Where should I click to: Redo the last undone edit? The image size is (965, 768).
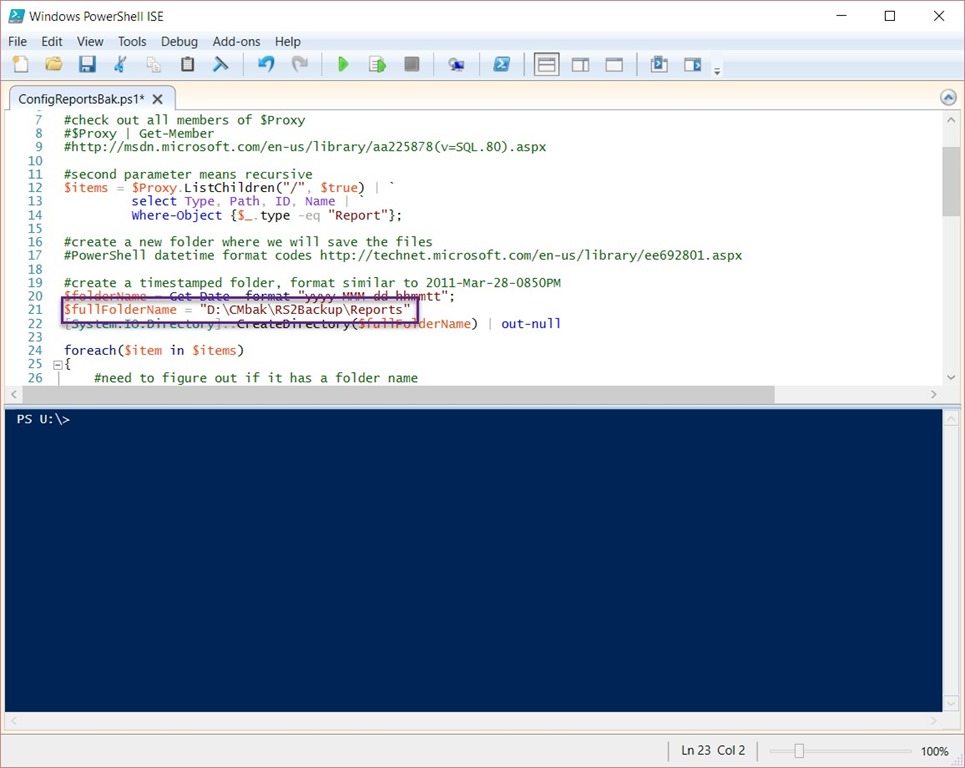[300, 64]
